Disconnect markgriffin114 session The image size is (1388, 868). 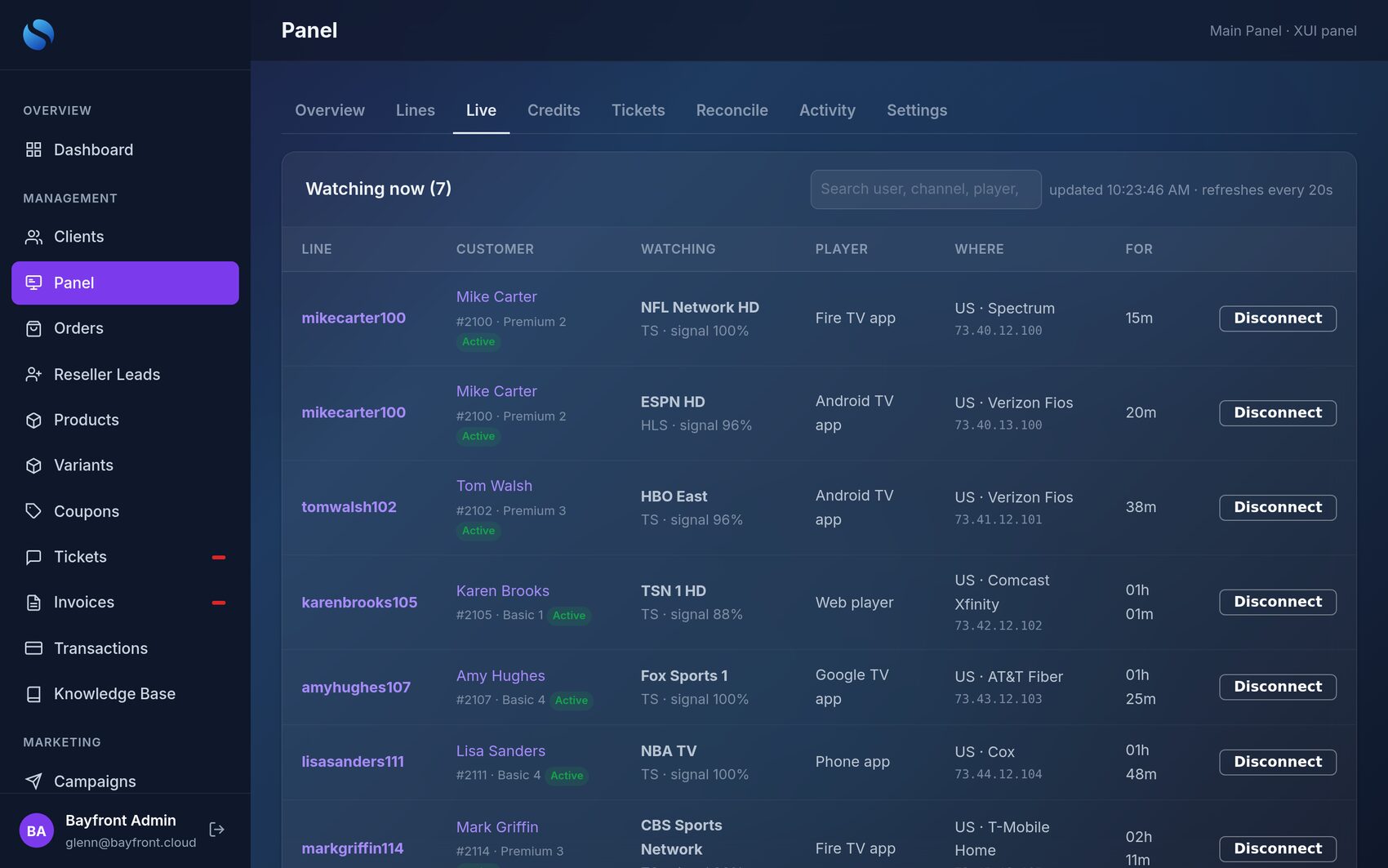pyautogui.click(x=1278, y=849)
